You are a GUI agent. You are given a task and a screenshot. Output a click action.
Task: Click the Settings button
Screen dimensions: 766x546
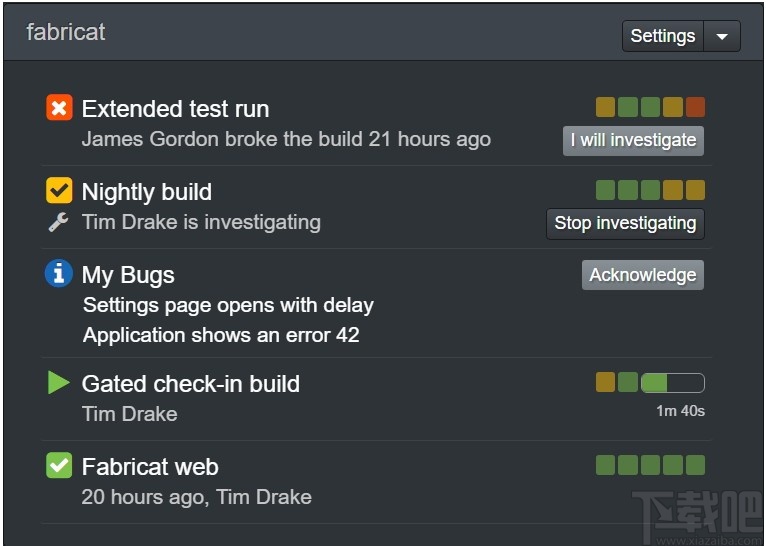pos(662,36)
